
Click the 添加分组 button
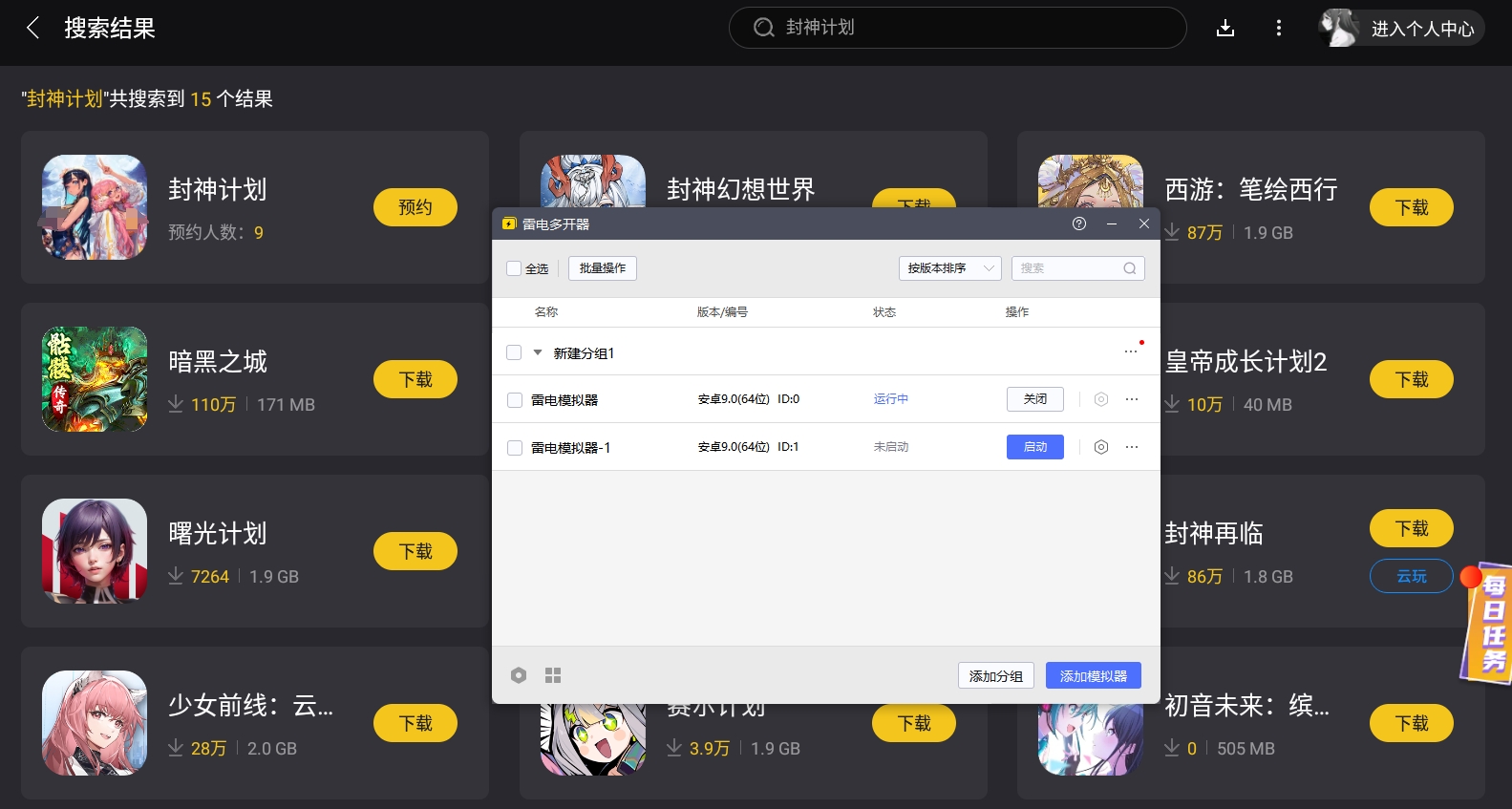point(996,675)
